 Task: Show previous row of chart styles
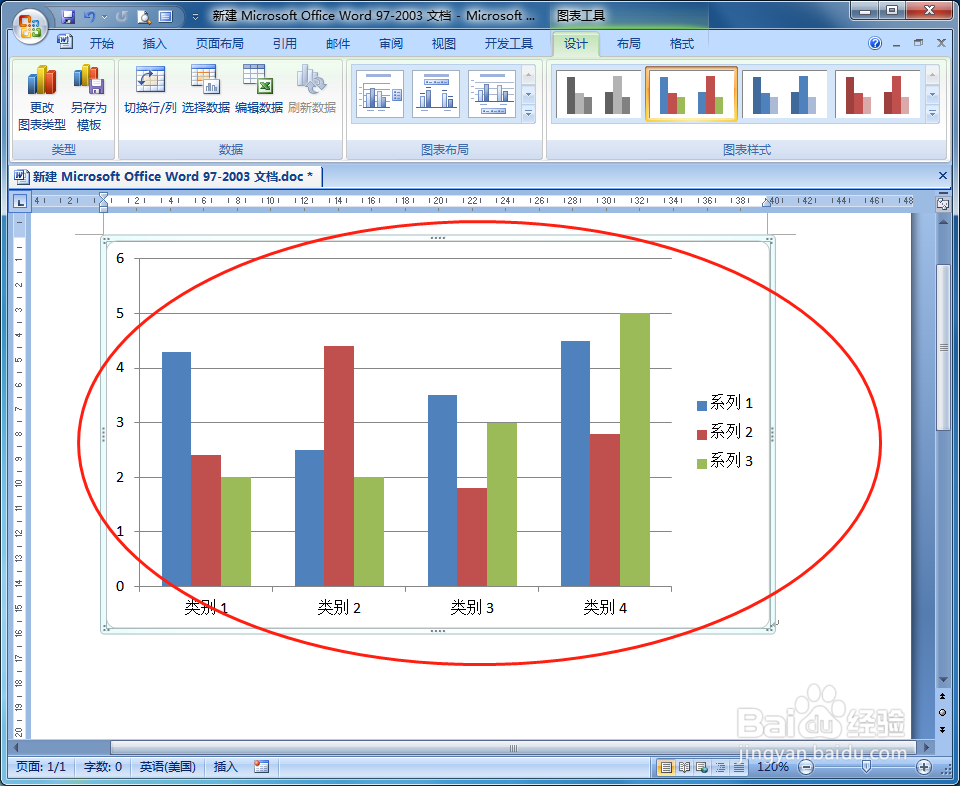tap(932, 75)
